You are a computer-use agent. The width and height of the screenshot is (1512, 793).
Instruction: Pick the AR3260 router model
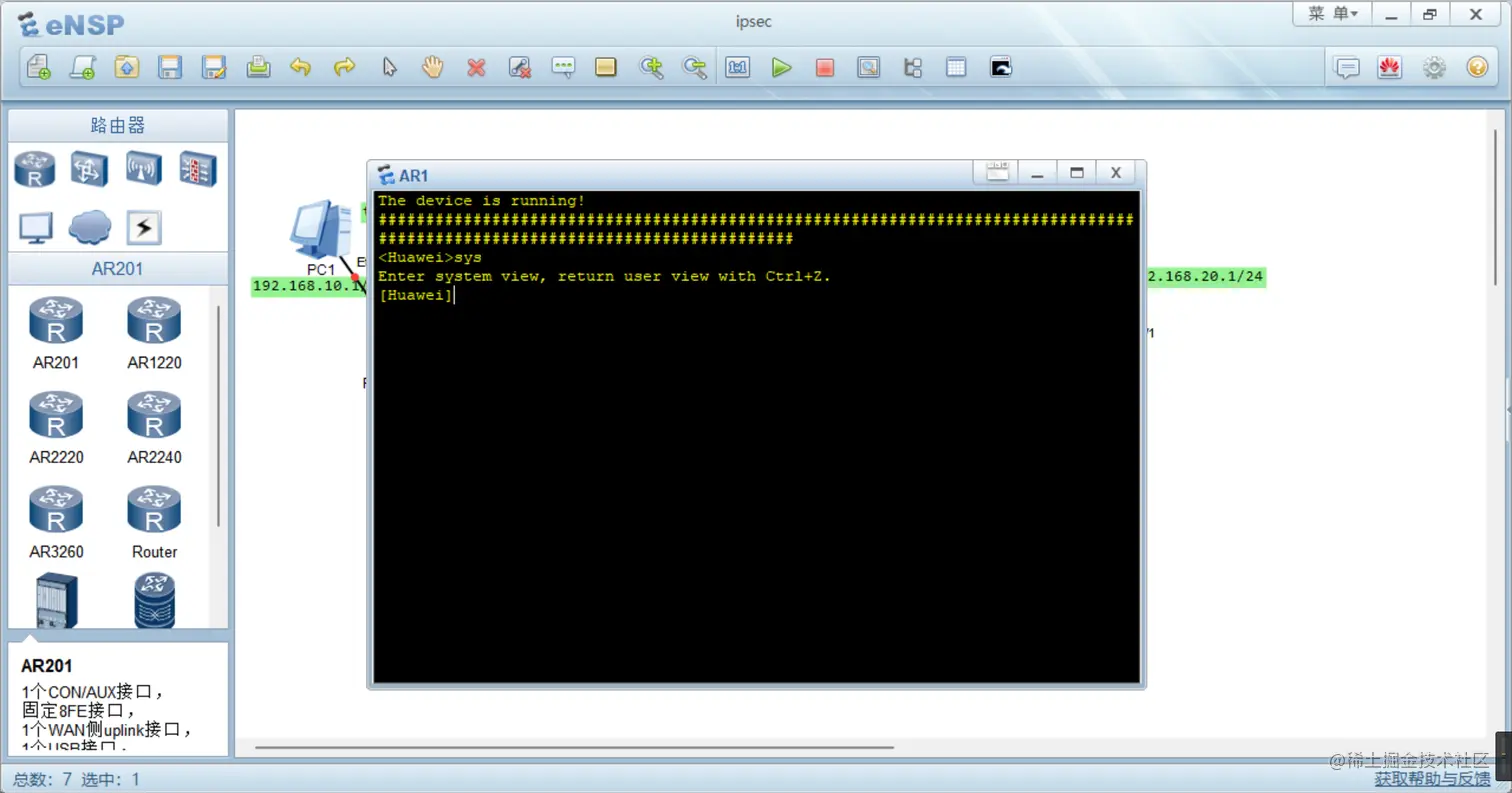pos(56,522)
